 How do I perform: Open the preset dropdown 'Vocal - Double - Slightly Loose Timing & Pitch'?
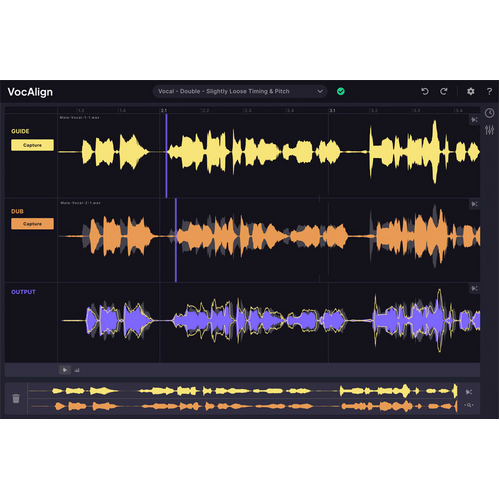click(x=240, y=91)
